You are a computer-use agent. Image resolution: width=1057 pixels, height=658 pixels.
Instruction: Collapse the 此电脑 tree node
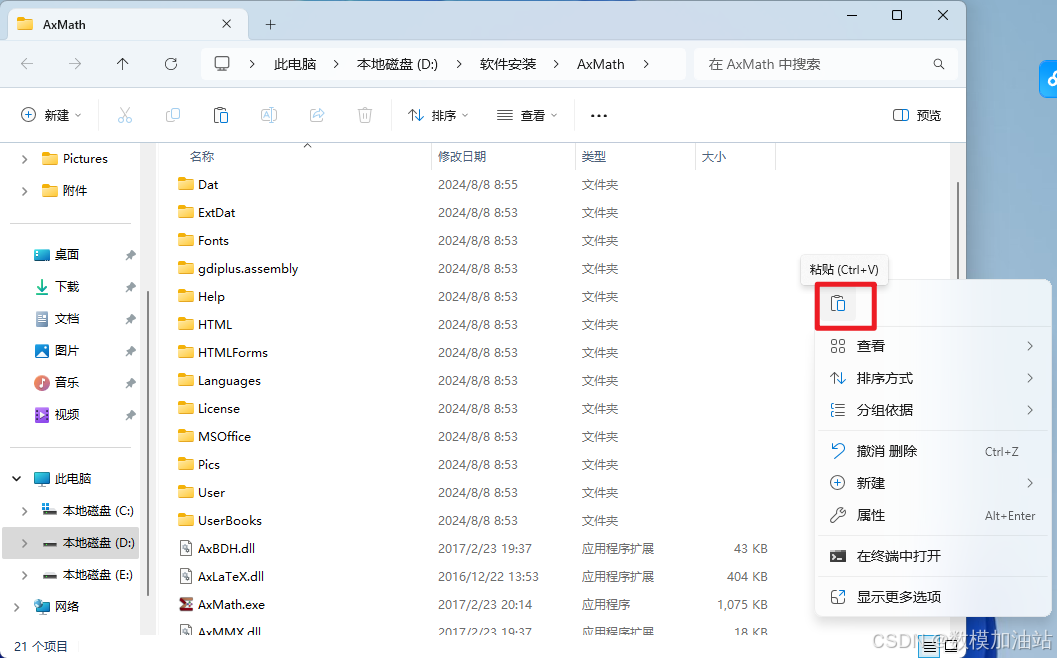click(16, 479)
